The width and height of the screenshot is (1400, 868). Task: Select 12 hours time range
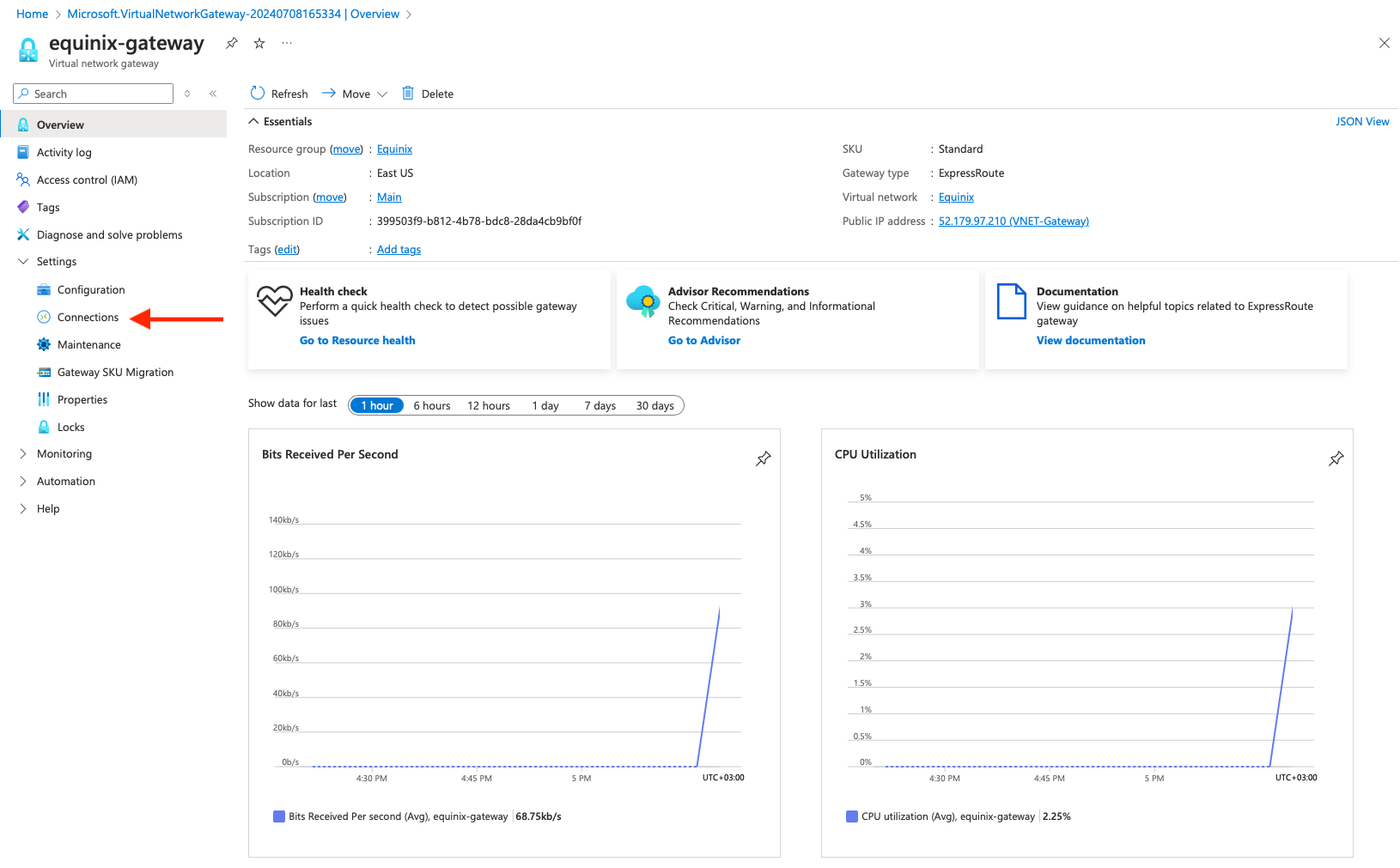pyautogui.click(x=489, y=405)
